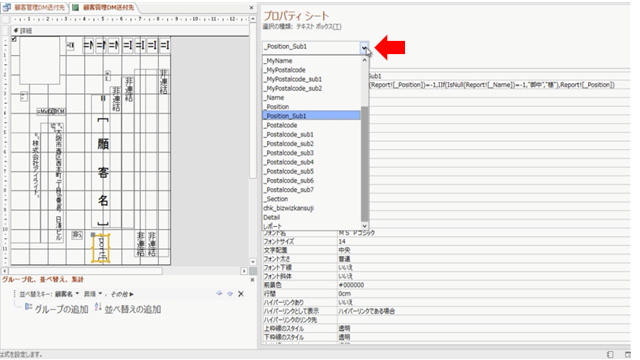
Task: Click the right arrow of design horizontal scrollbar
Action: tap(244, 271)
